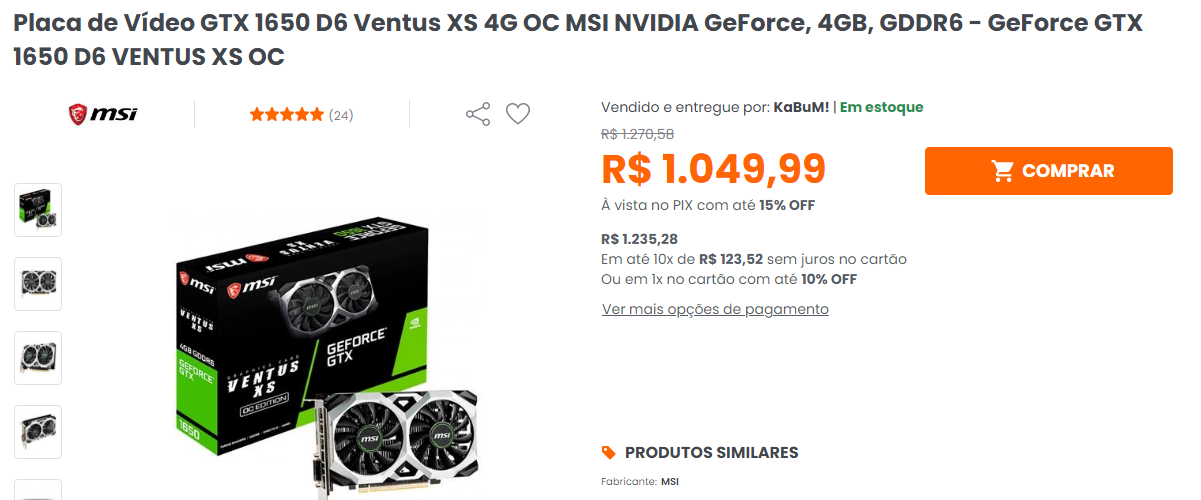Viewport: 1201px width, 500px height.
Task: Open Ver mais opções de pagamento
Action: (x=715, y=309)
